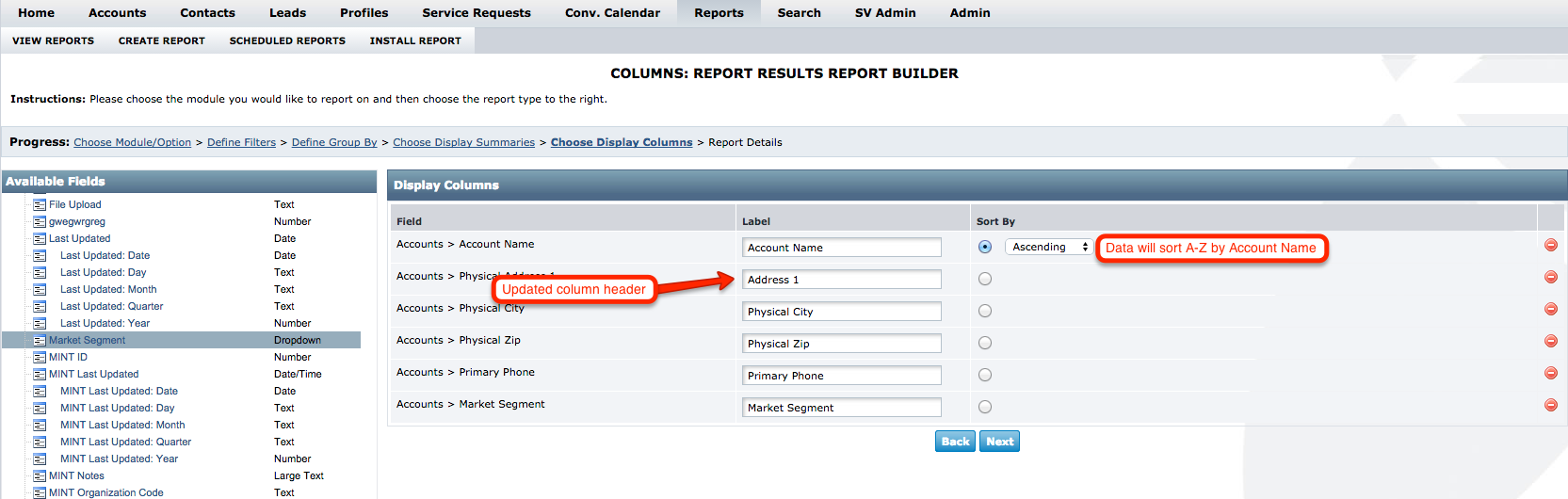Screen dimensions: 1568x499
Task: Edit the Account Name label field
Action: point(842,248)
